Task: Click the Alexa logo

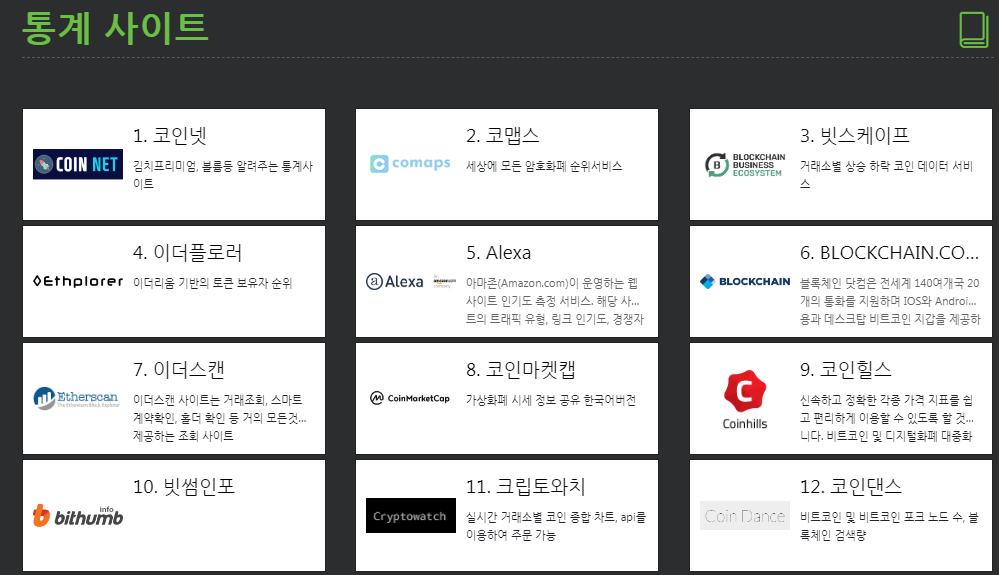Action: 411,281
